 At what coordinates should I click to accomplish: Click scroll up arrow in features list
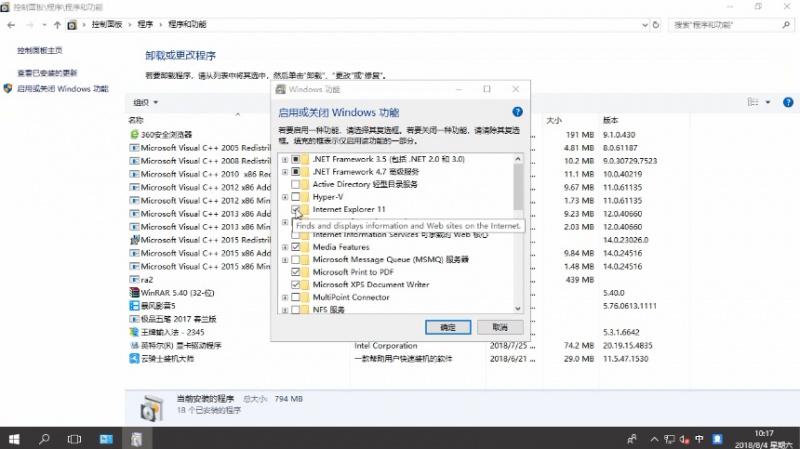[x=518, y=159]
